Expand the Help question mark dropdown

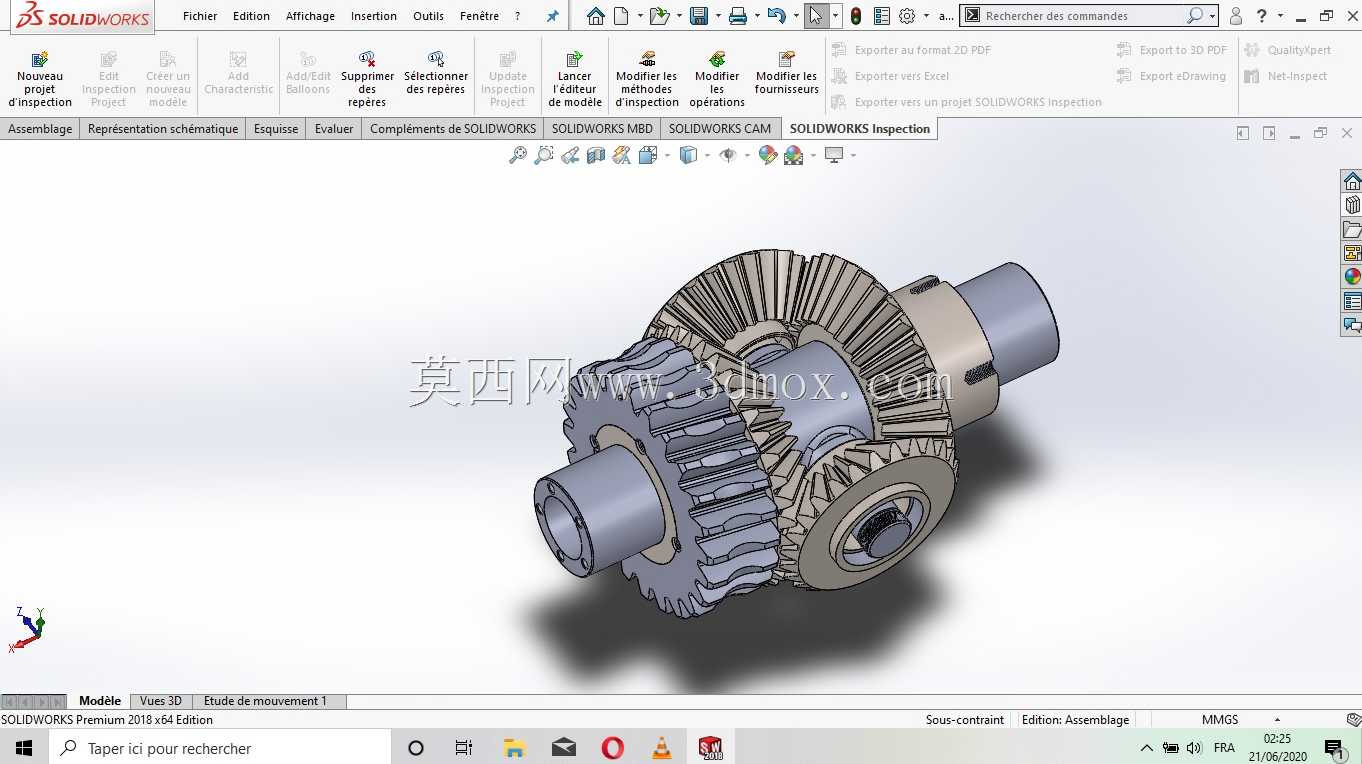[1280, 16]
